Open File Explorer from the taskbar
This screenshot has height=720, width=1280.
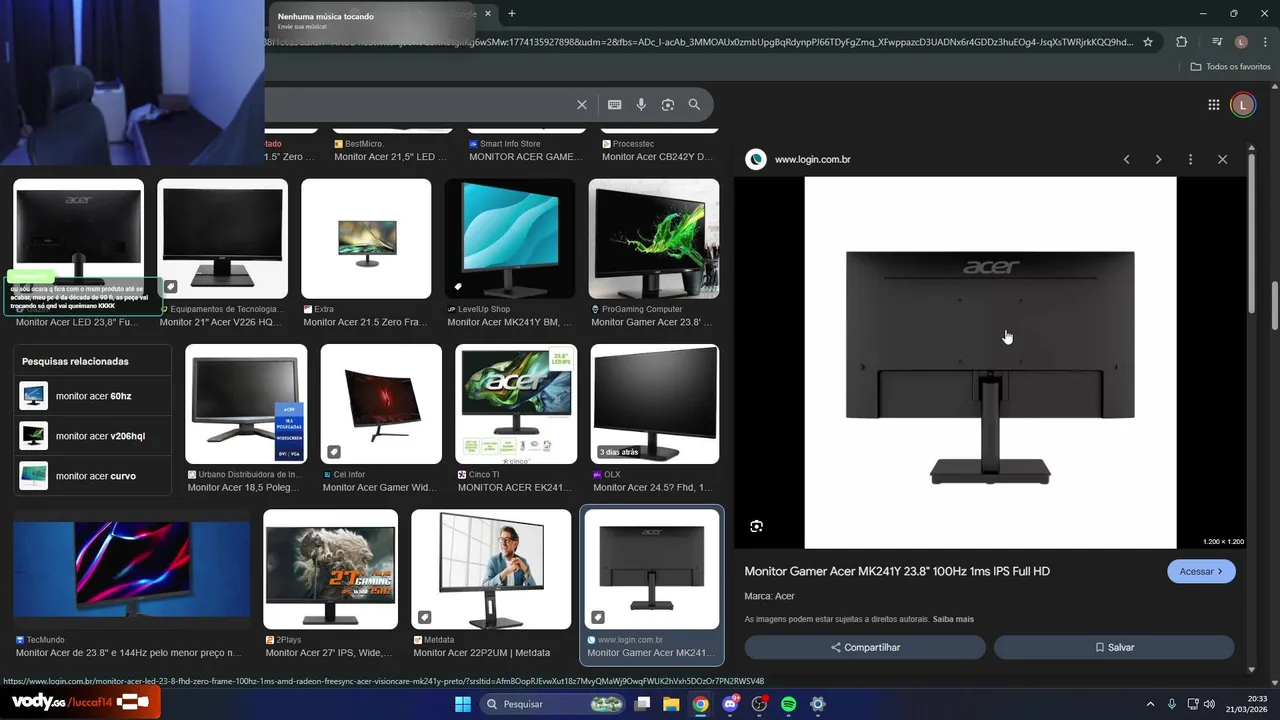(672, 704)
